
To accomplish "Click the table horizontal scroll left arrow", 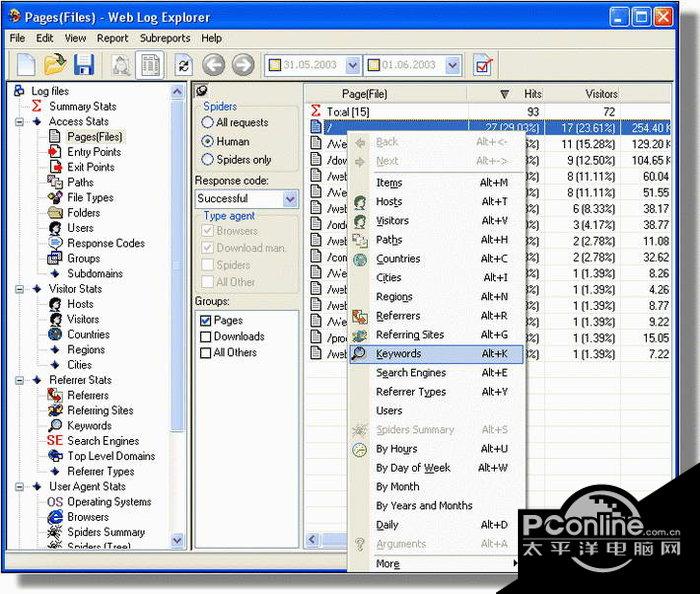I will pyautogui.click(x=312, y=540).
